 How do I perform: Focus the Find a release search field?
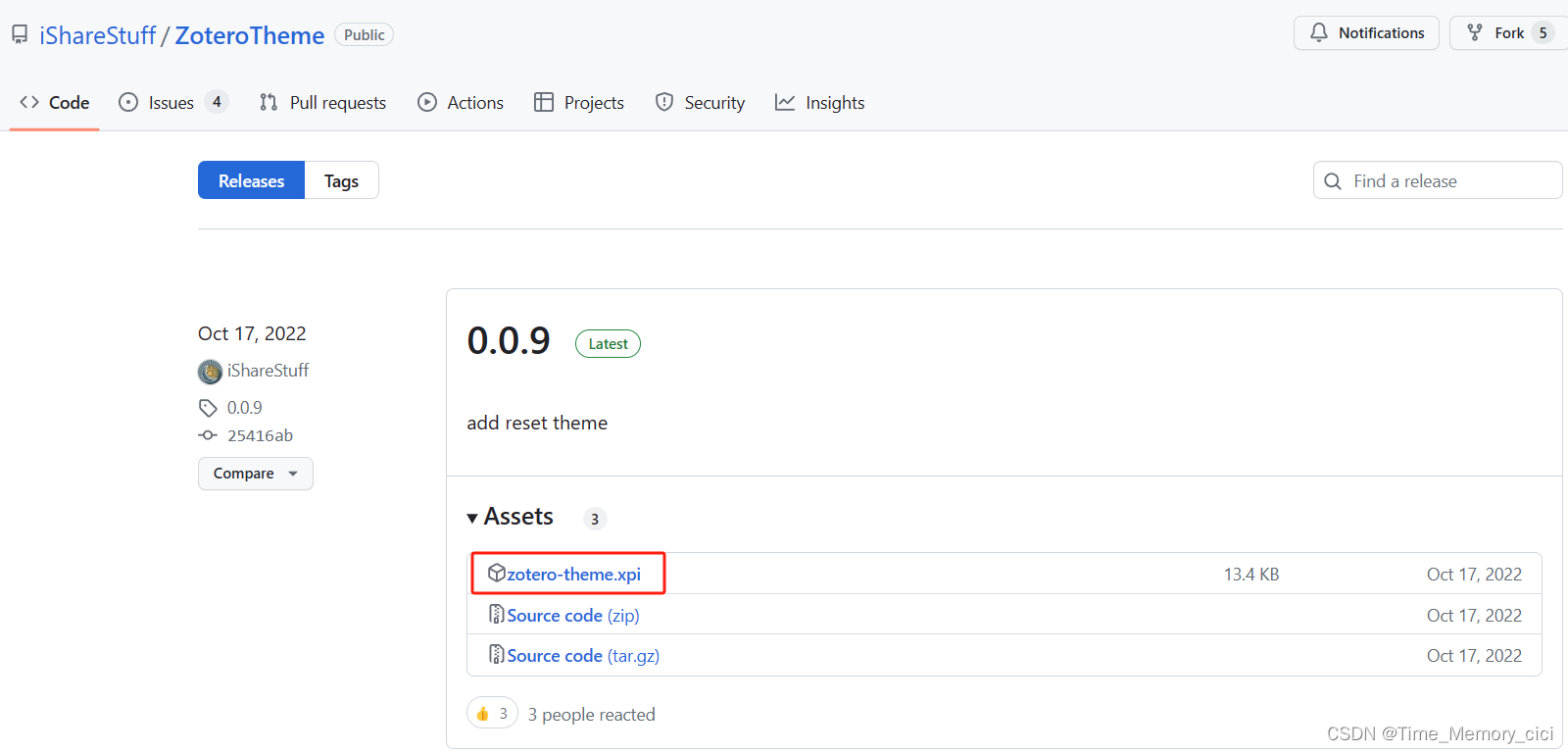(1438, 180)
